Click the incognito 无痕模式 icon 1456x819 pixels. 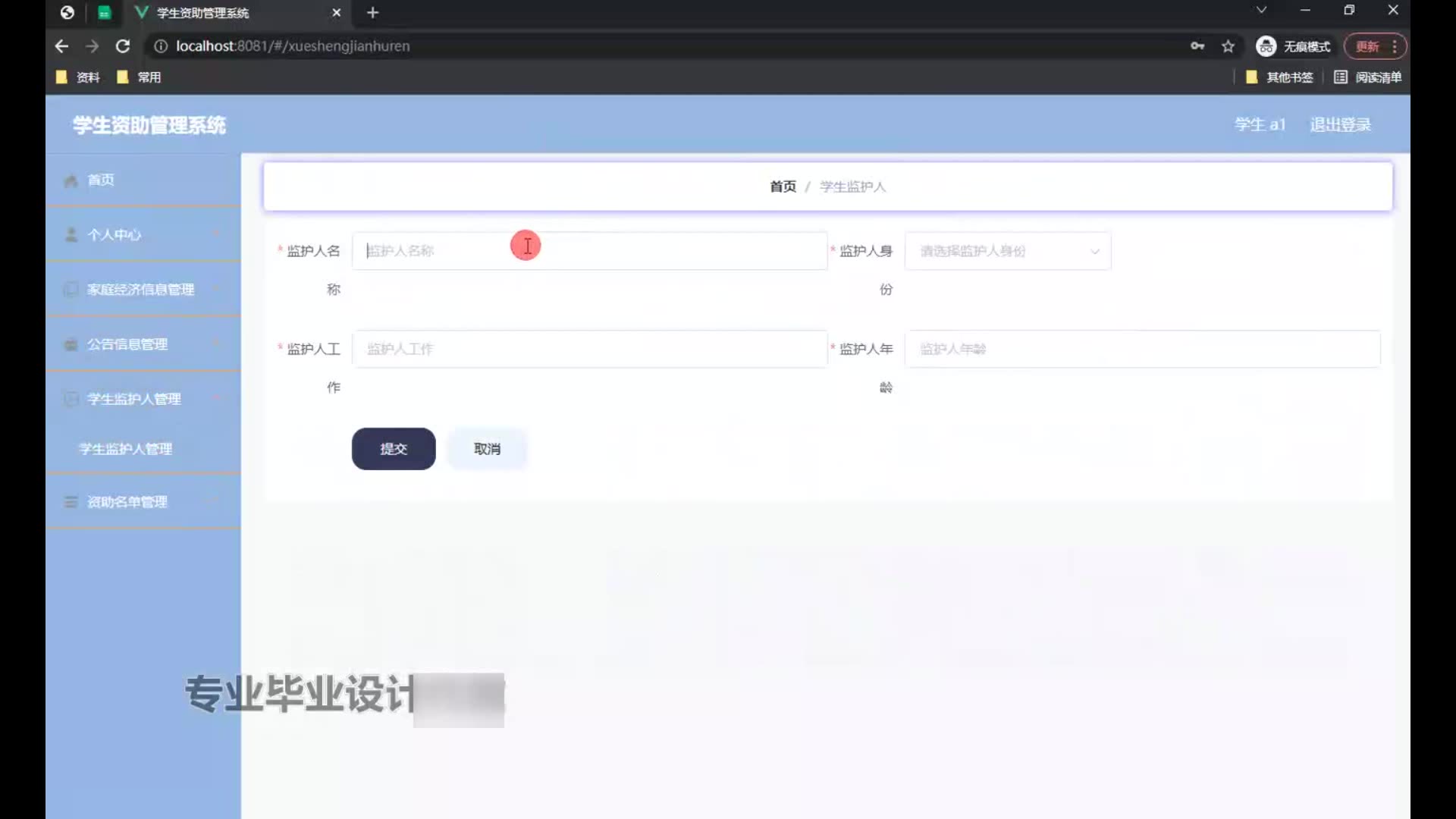1266,46
